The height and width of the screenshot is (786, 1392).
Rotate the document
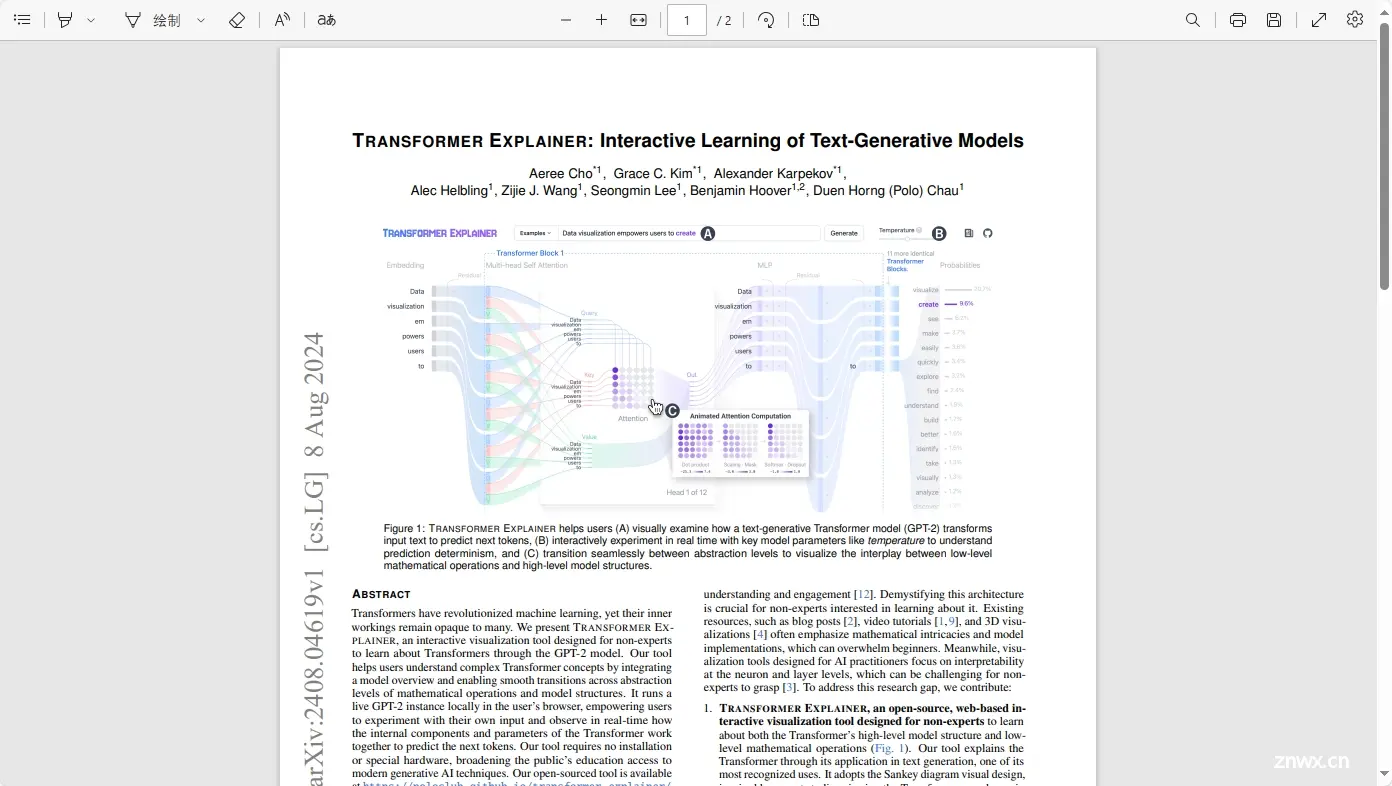coord(766,20)
